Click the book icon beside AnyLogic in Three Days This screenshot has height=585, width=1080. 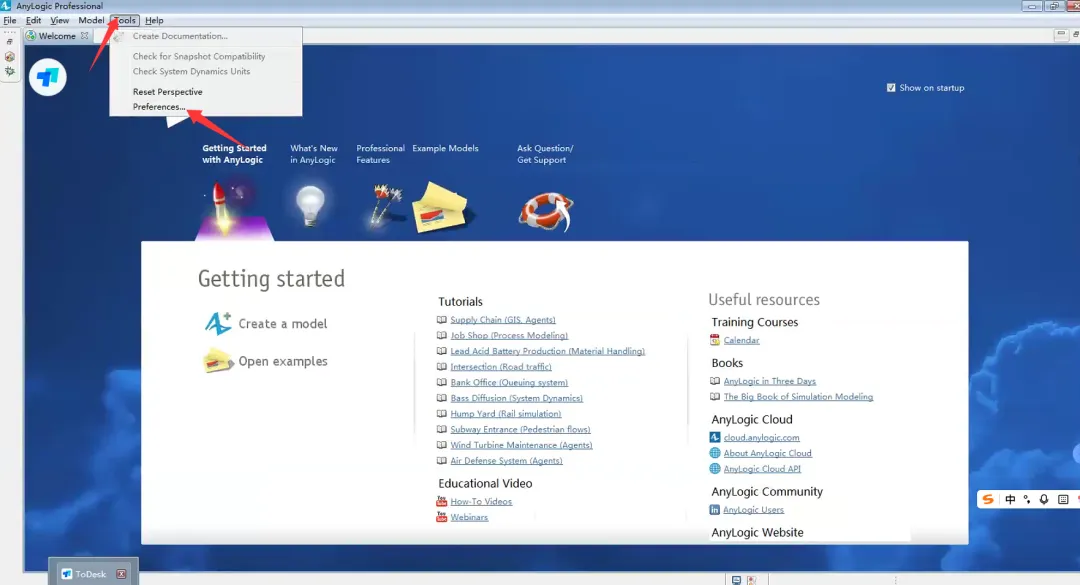(715, 380)
